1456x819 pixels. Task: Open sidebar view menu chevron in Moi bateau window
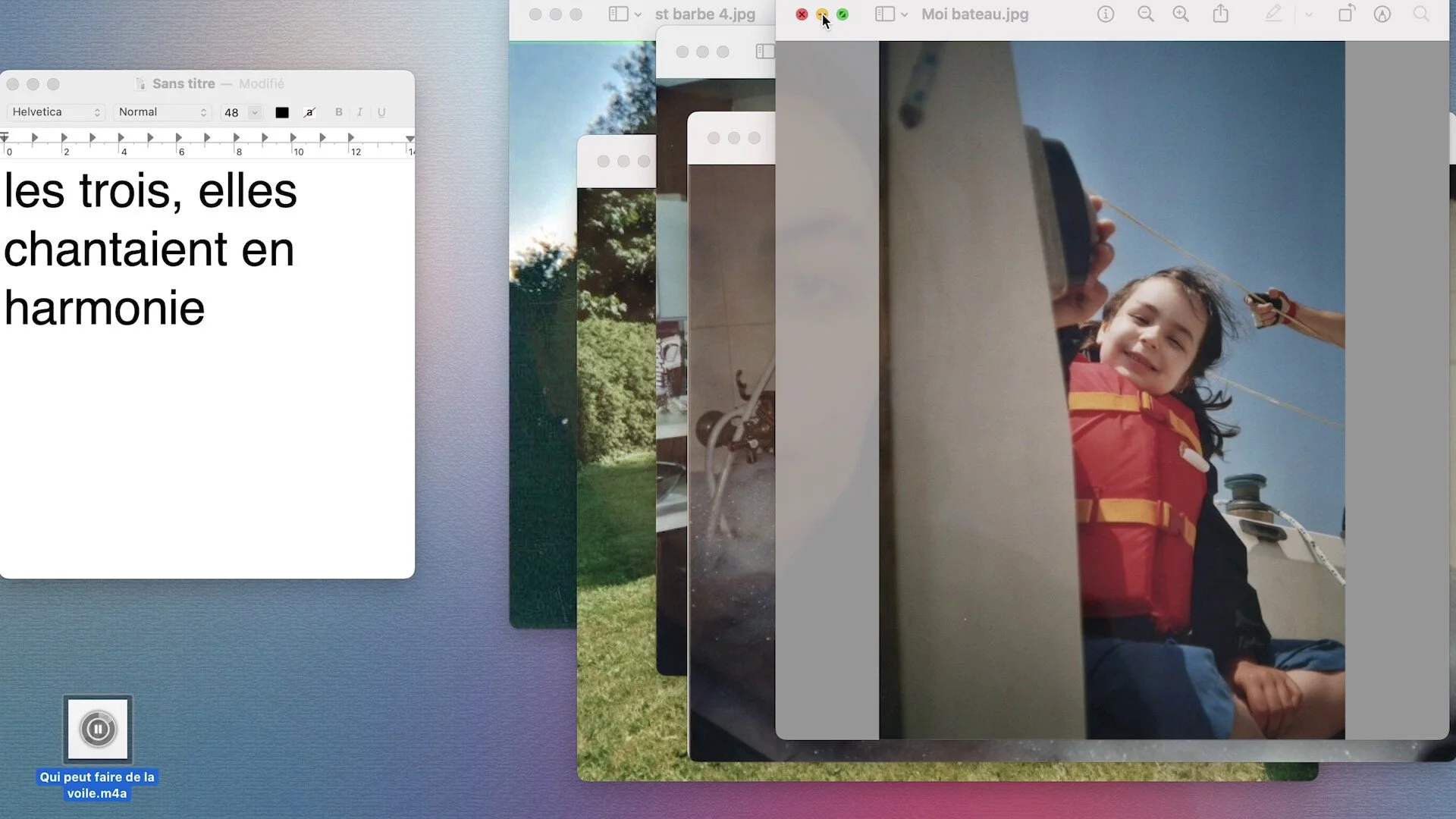point(904,14)
